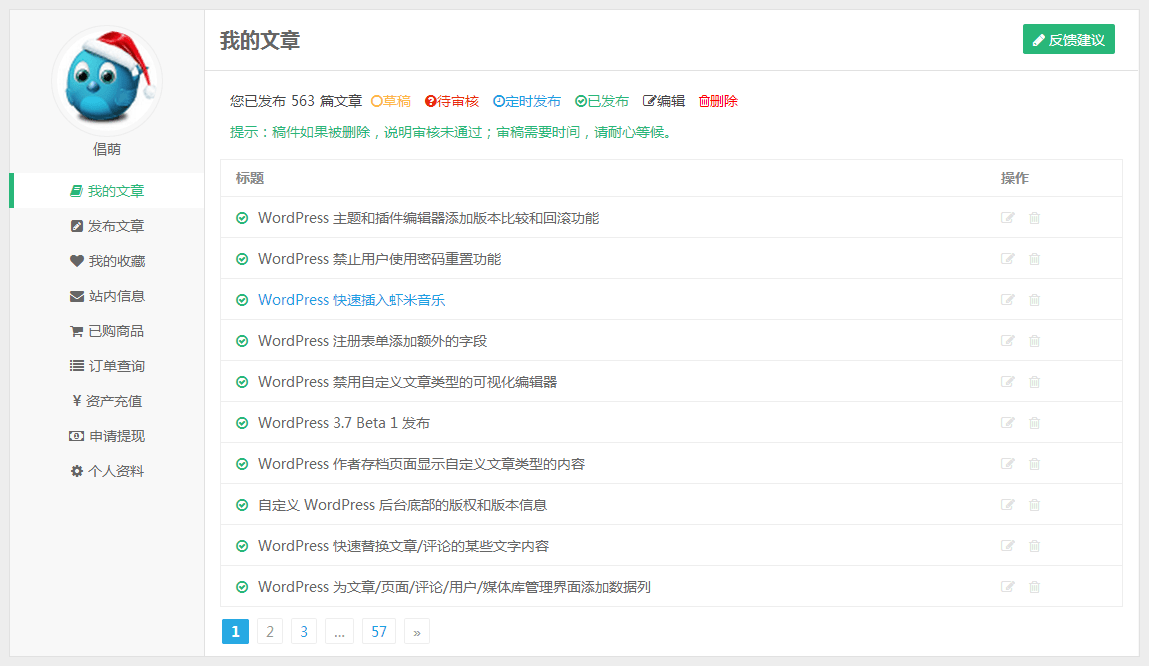Go to 发布文章 in sidebar
Viewport: 1149px width, 666px height.
click(x=107, y=226)
